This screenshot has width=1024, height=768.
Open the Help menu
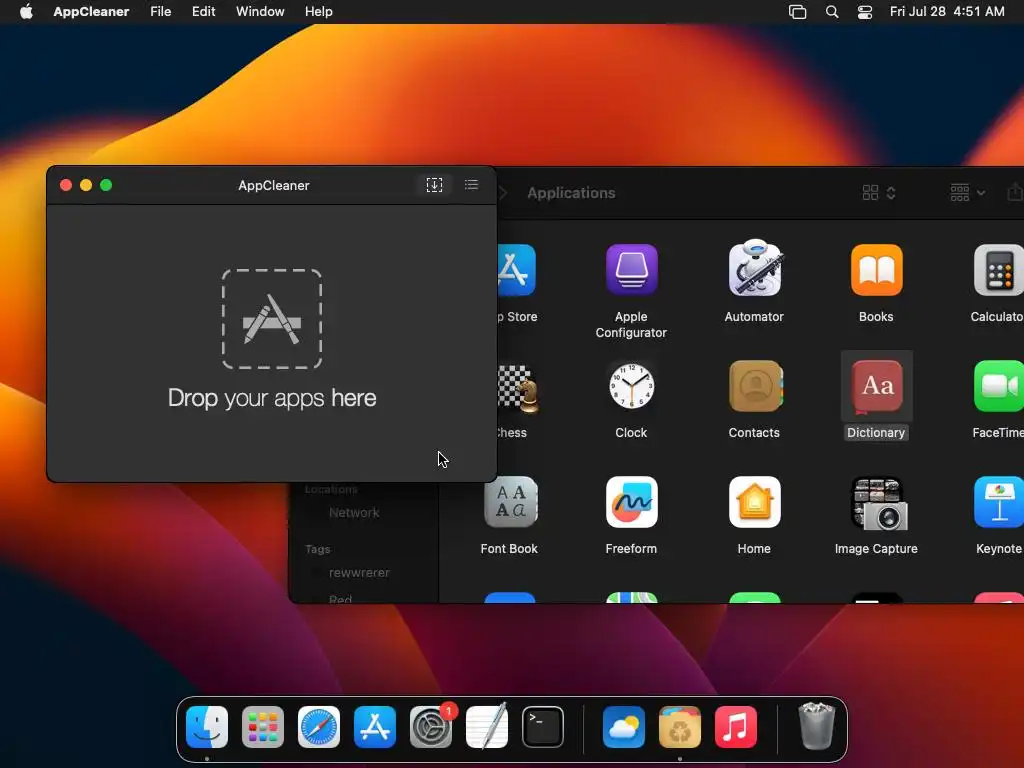pyautogui.click(x=319, y=11)
